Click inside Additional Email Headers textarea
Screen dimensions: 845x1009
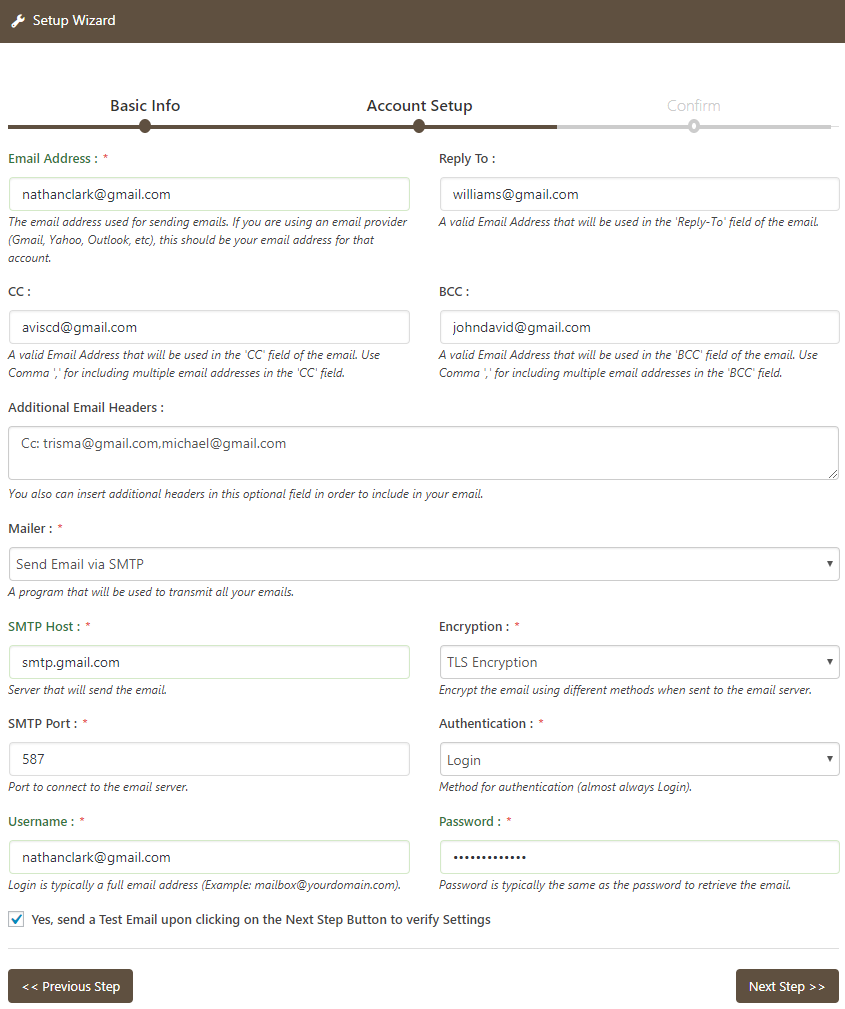[x=423, y=453]
